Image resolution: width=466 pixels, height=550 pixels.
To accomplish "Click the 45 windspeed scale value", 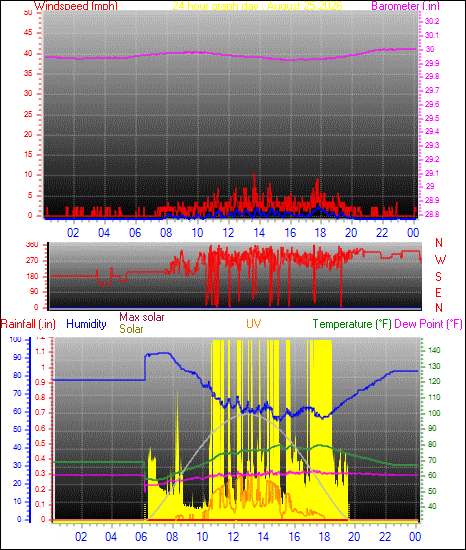I will point(28,33).
